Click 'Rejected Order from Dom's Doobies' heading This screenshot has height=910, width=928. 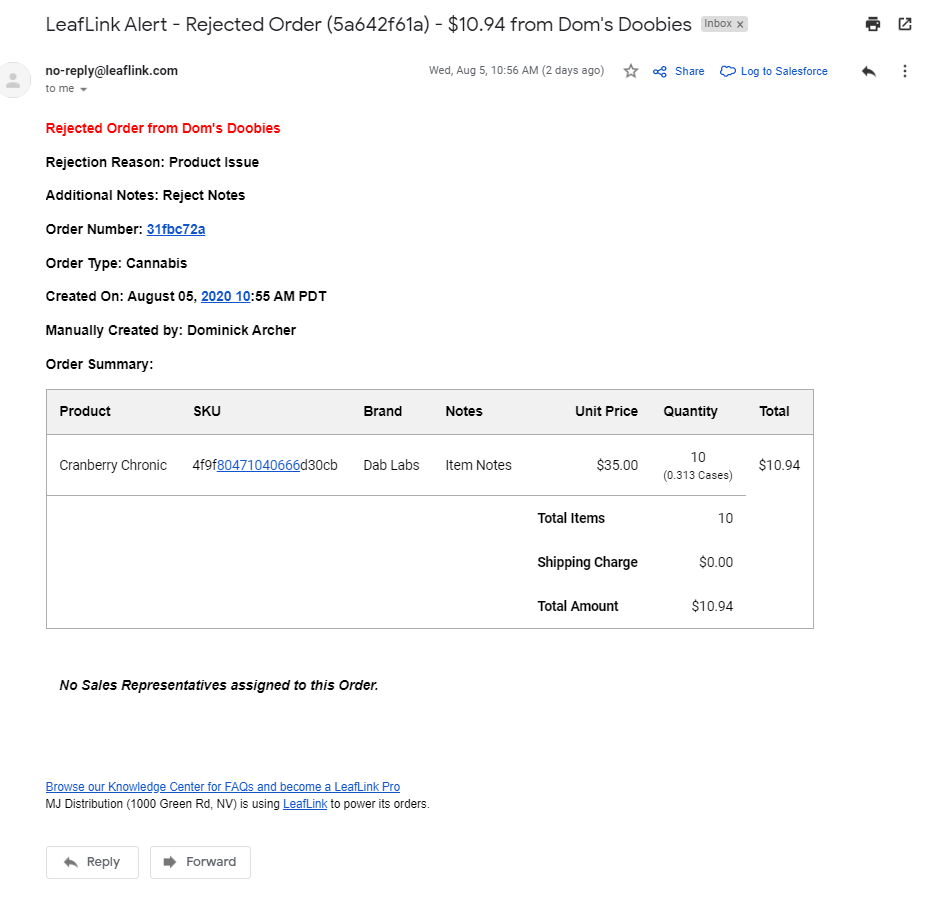tap(163, 128)
